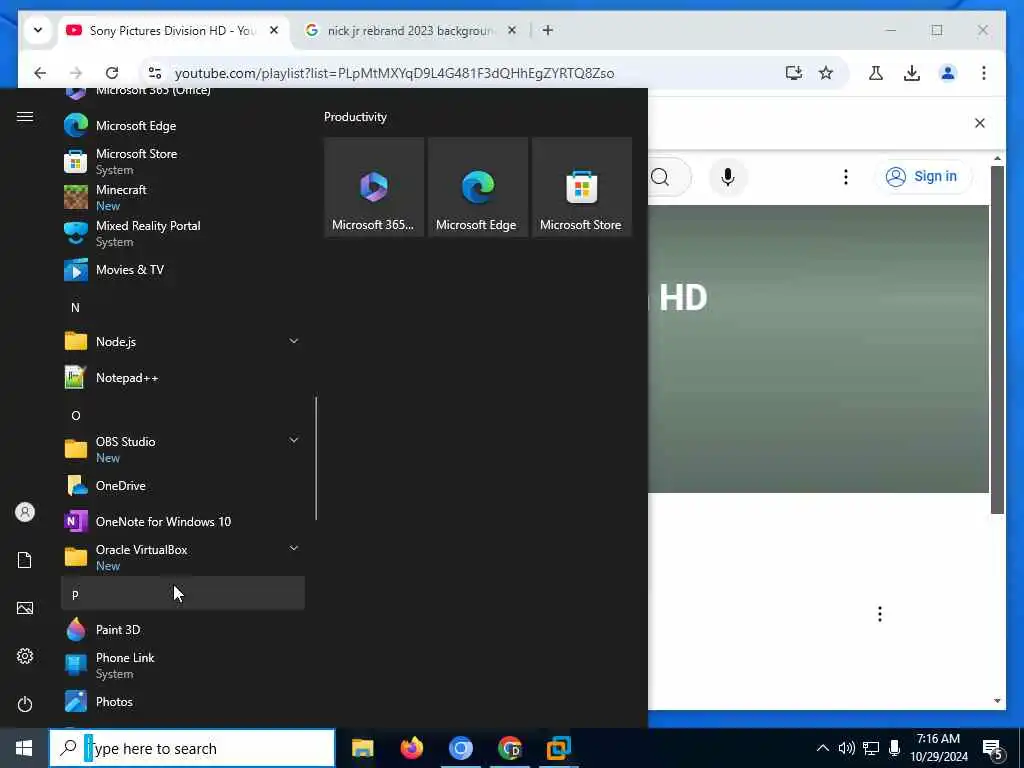Open Firefox from the taskbar
The width and height of the screenshot is (1024, 768).
coord(411,748)
